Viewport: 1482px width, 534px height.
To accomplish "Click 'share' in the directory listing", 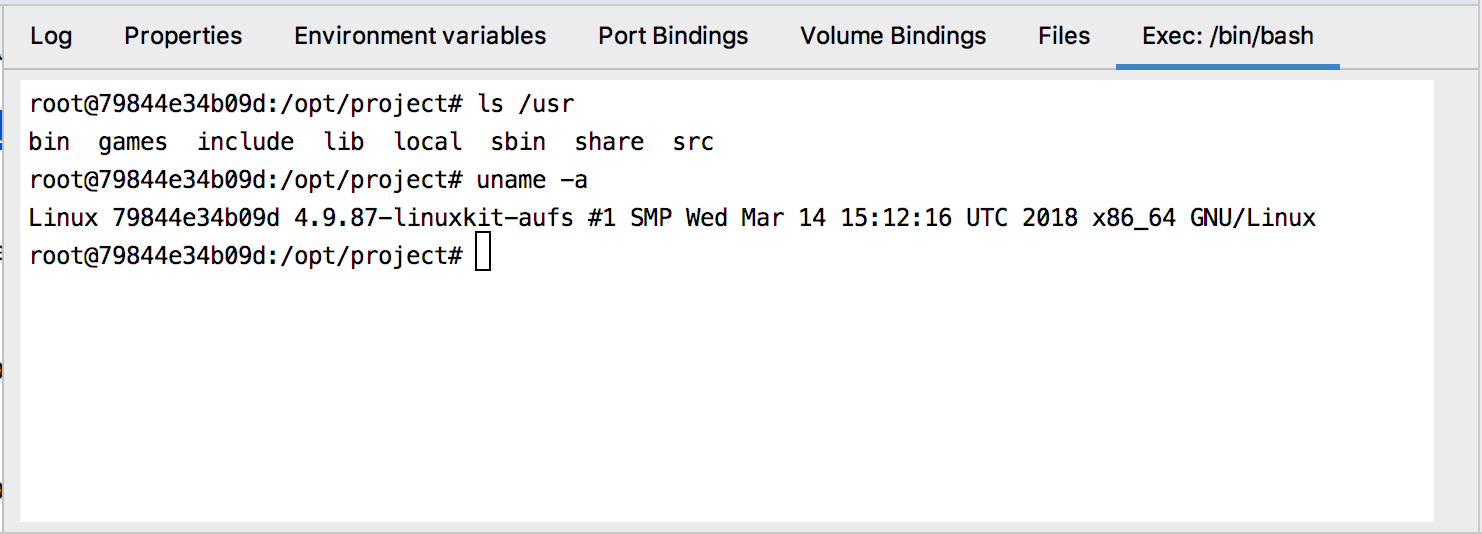I will coord(609,142).
